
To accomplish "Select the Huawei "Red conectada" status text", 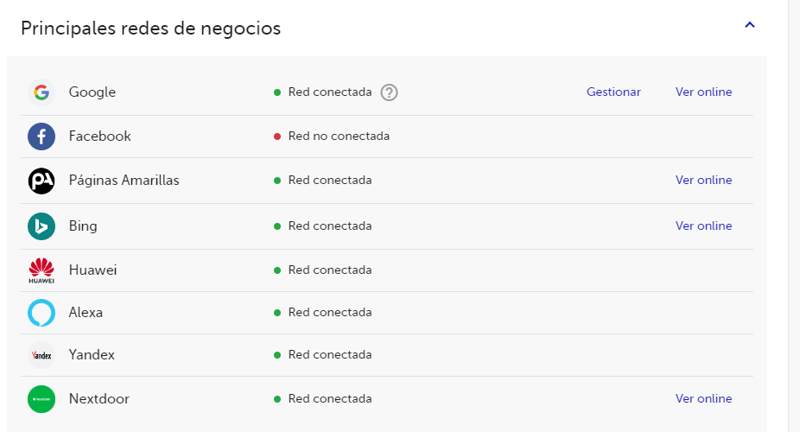I will pyautogui.click(x=329, y=270).
